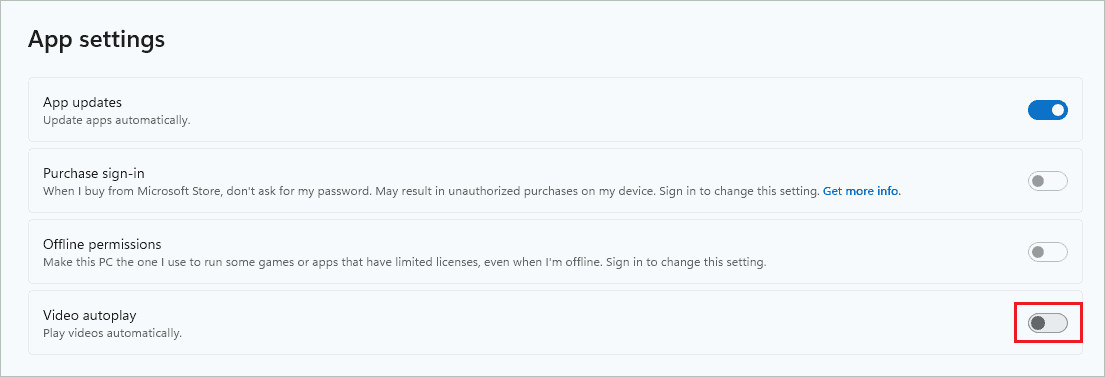Toggle the Offline permissions switch
Image resolution: width=1105 pixels, height=377 pixels.
tap(1048, 252)
